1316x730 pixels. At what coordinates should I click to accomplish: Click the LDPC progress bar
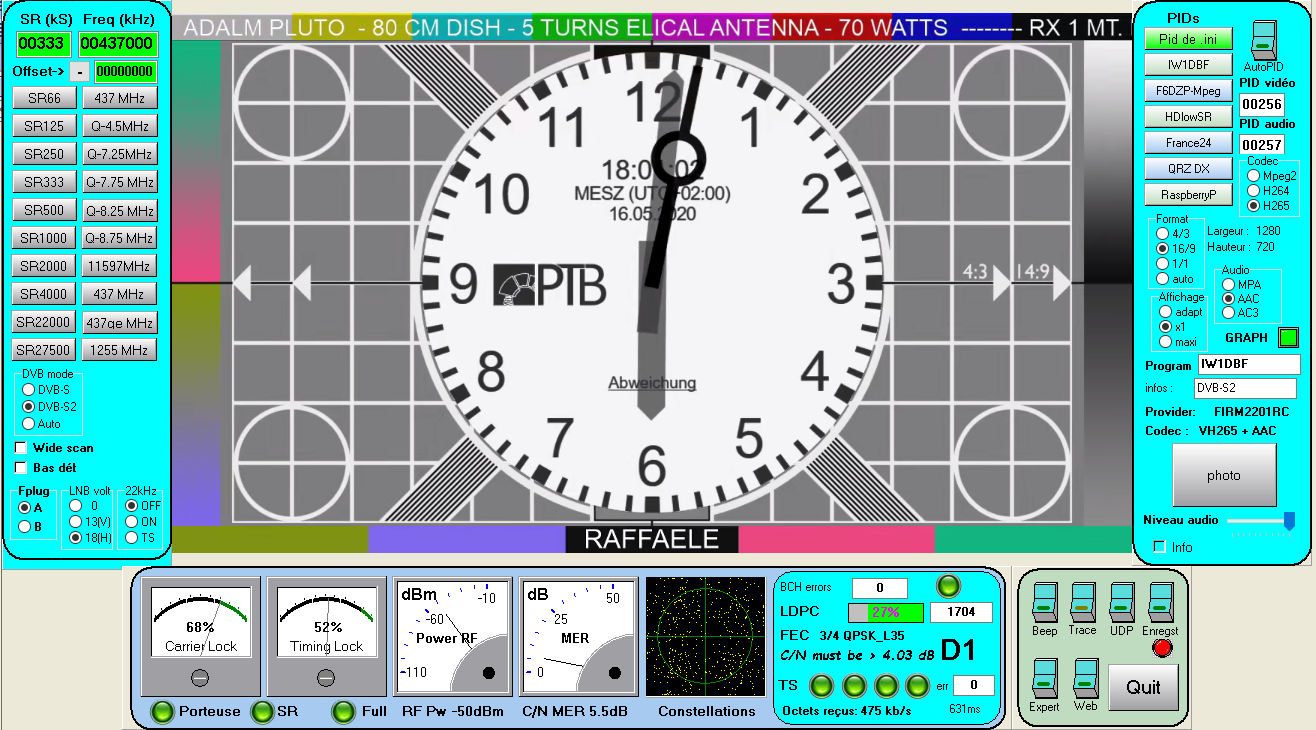point(885,612)
